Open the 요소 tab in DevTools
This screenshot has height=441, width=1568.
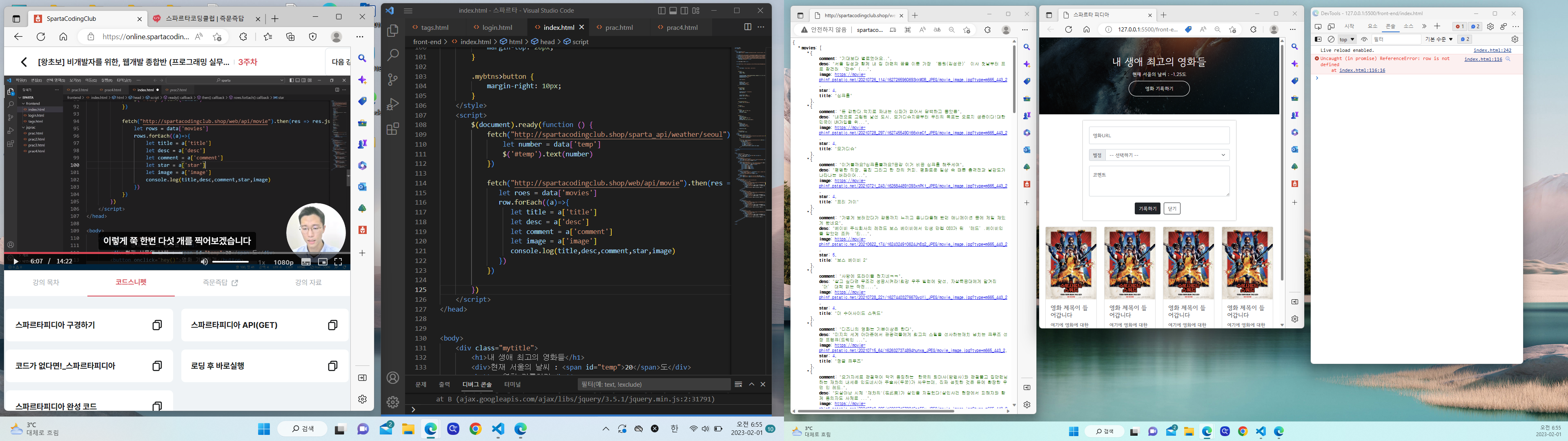[1372, 27]
